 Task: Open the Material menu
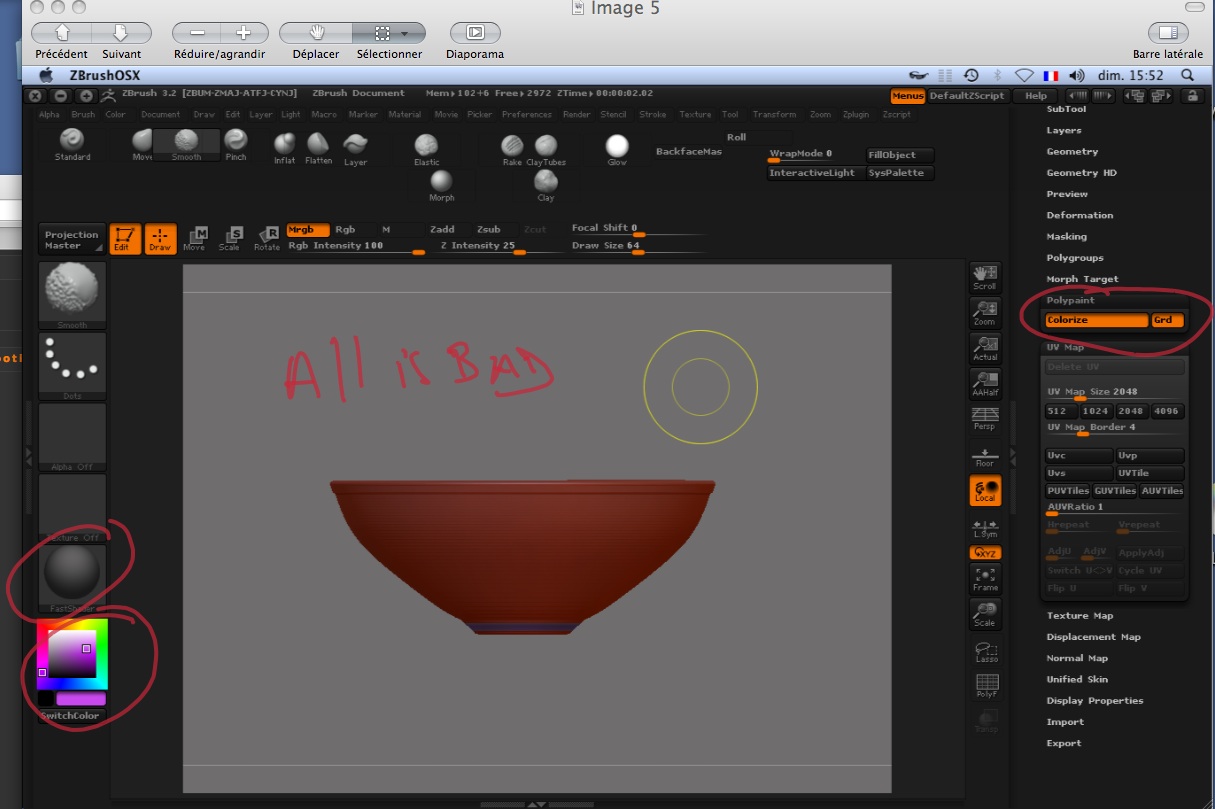point(405,115)
